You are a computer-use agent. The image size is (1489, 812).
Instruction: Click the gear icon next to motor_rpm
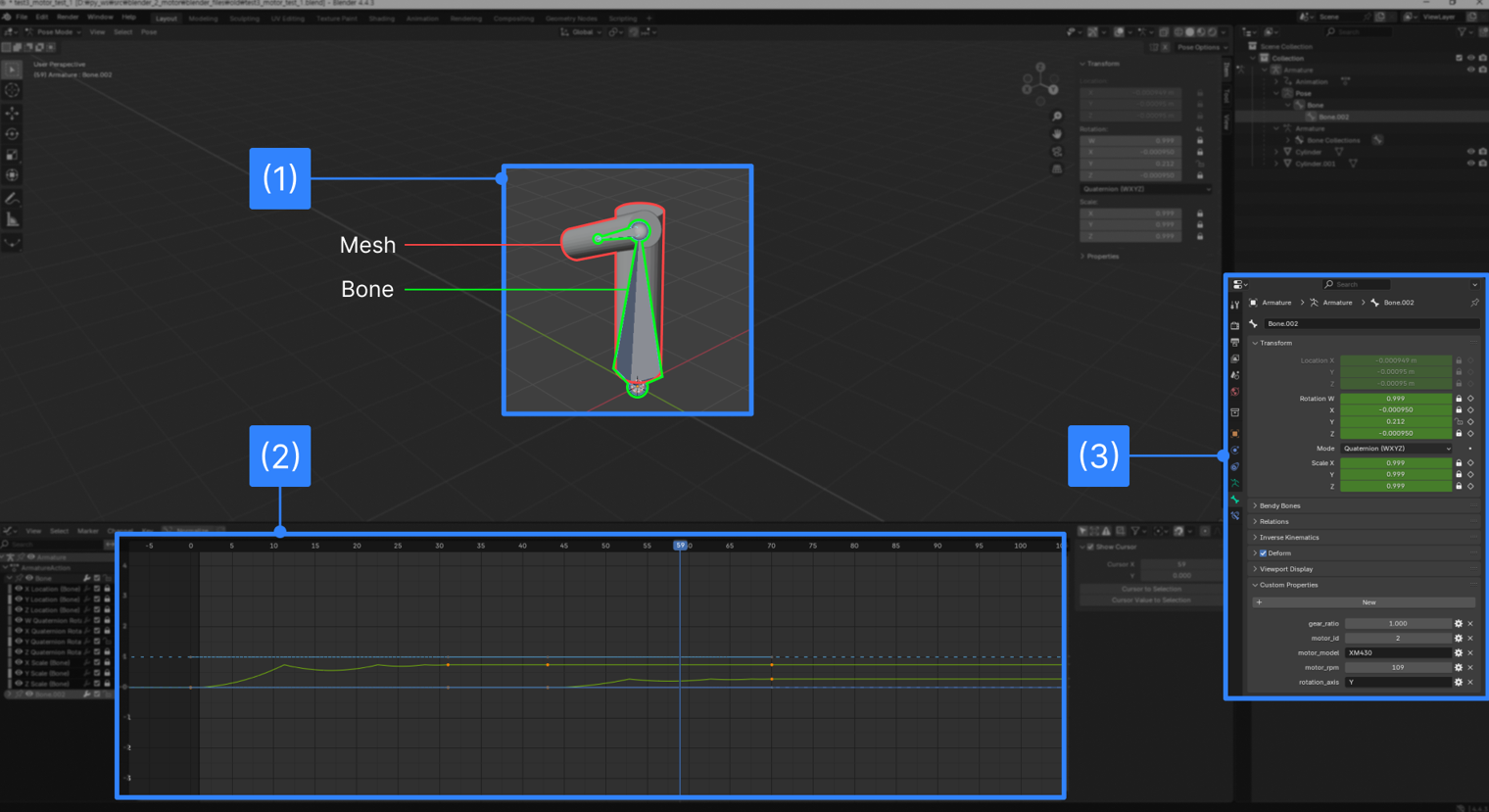[x=1458, y=668]
